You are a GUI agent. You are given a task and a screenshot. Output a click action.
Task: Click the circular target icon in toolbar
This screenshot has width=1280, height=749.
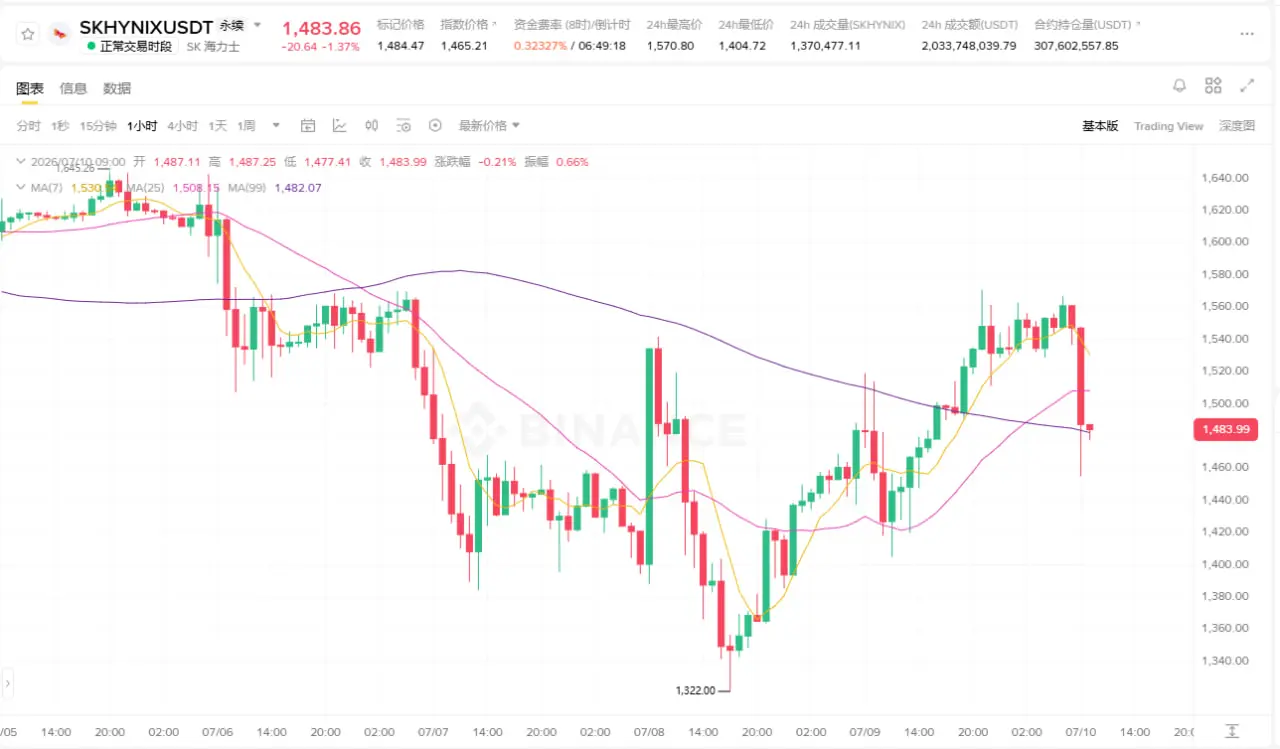(435, 125)
